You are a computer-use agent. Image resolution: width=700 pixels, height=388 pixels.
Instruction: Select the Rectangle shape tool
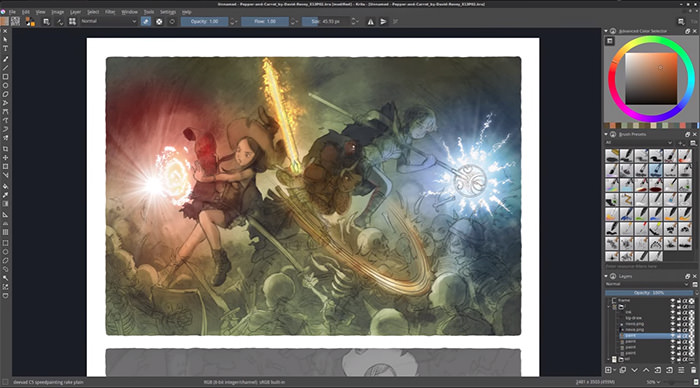tap(5, 77)
